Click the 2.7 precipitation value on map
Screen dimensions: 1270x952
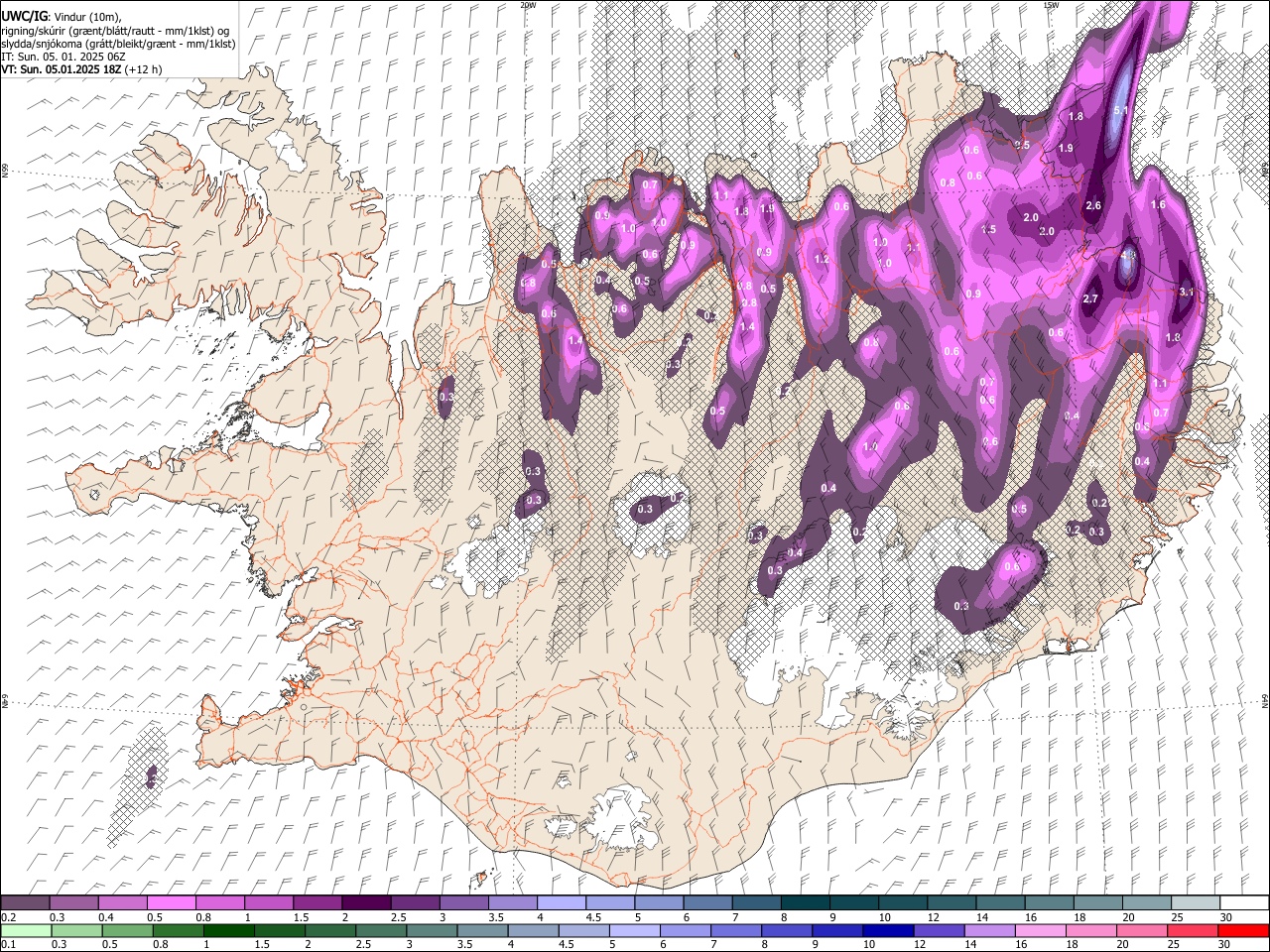click(1090, 298)
